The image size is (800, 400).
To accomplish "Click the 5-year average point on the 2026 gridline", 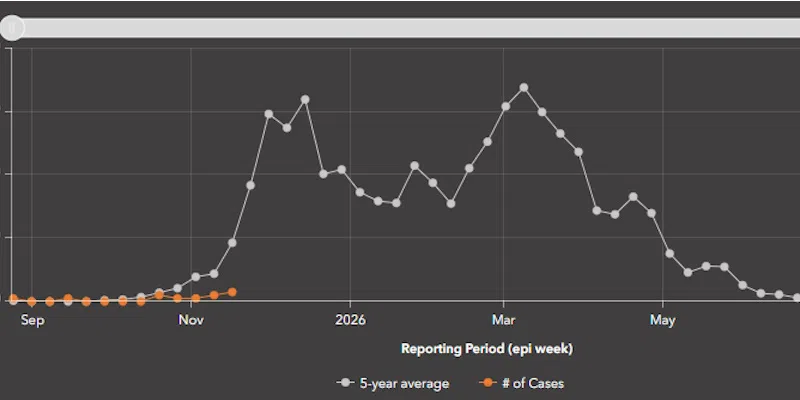I will (x=342, y=170).
